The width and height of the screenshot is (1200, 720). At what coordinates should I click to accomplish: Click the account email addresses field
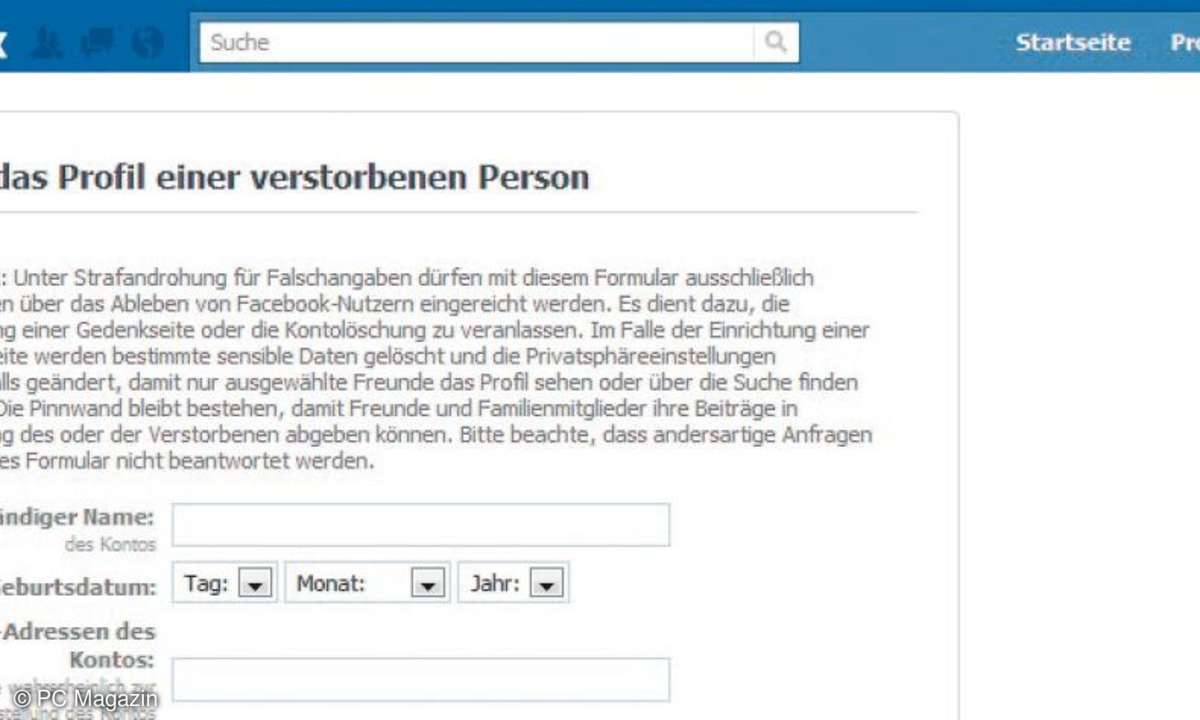421,680
